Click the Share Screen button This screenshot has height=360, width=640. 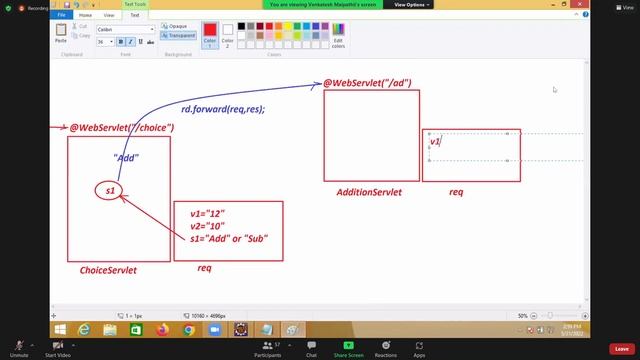coord(349,349)
